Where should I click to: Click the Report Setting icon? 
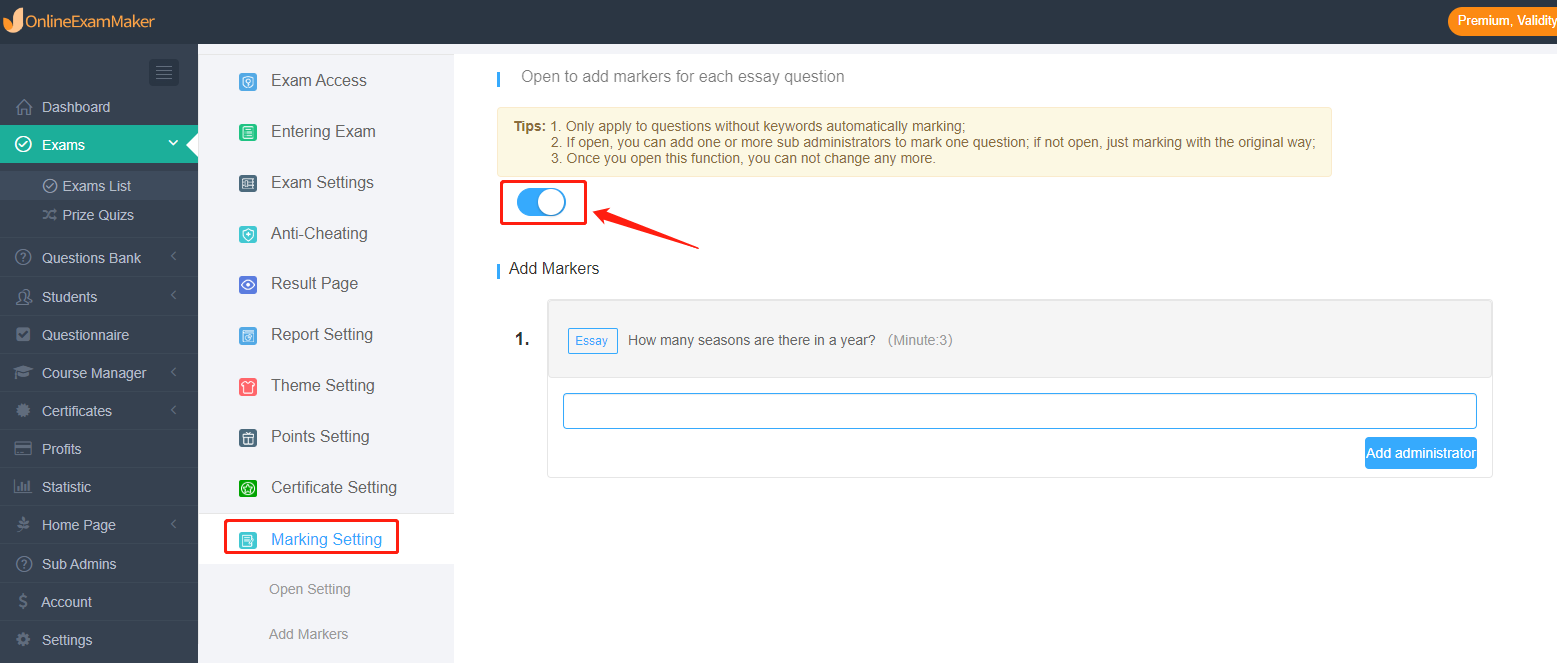(248, 336)
